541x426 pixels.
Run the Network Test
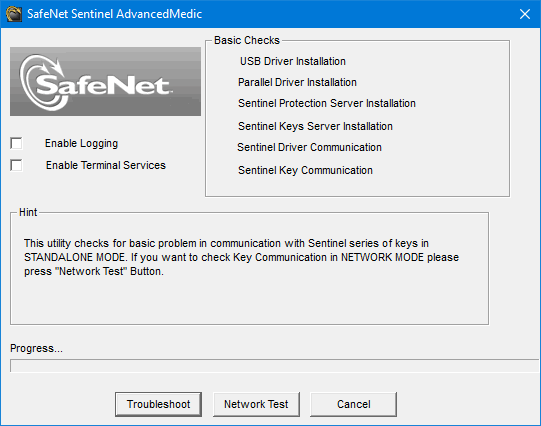256,404
